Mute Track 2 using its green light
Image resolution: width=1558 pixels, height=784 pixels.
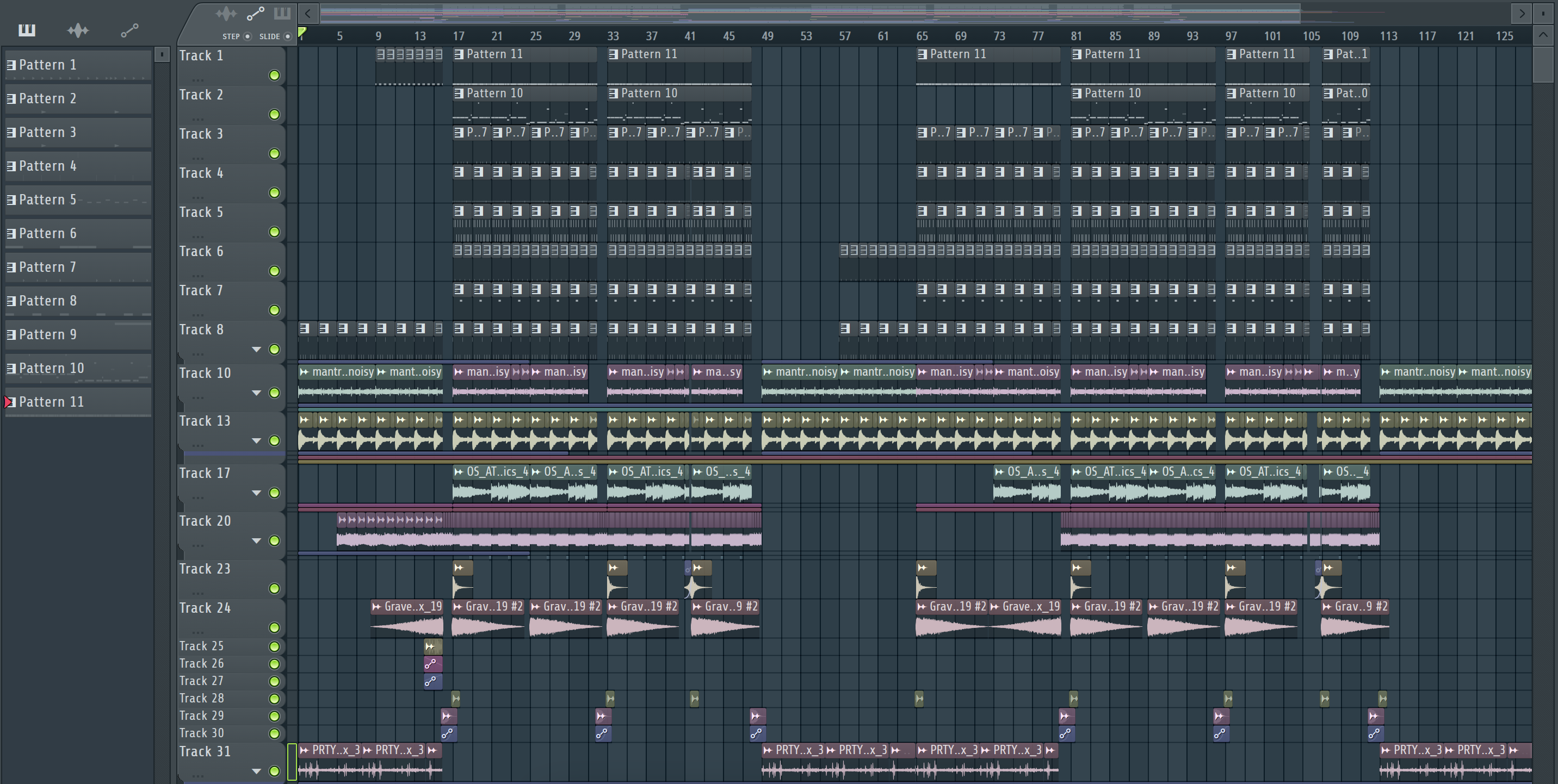274,114
